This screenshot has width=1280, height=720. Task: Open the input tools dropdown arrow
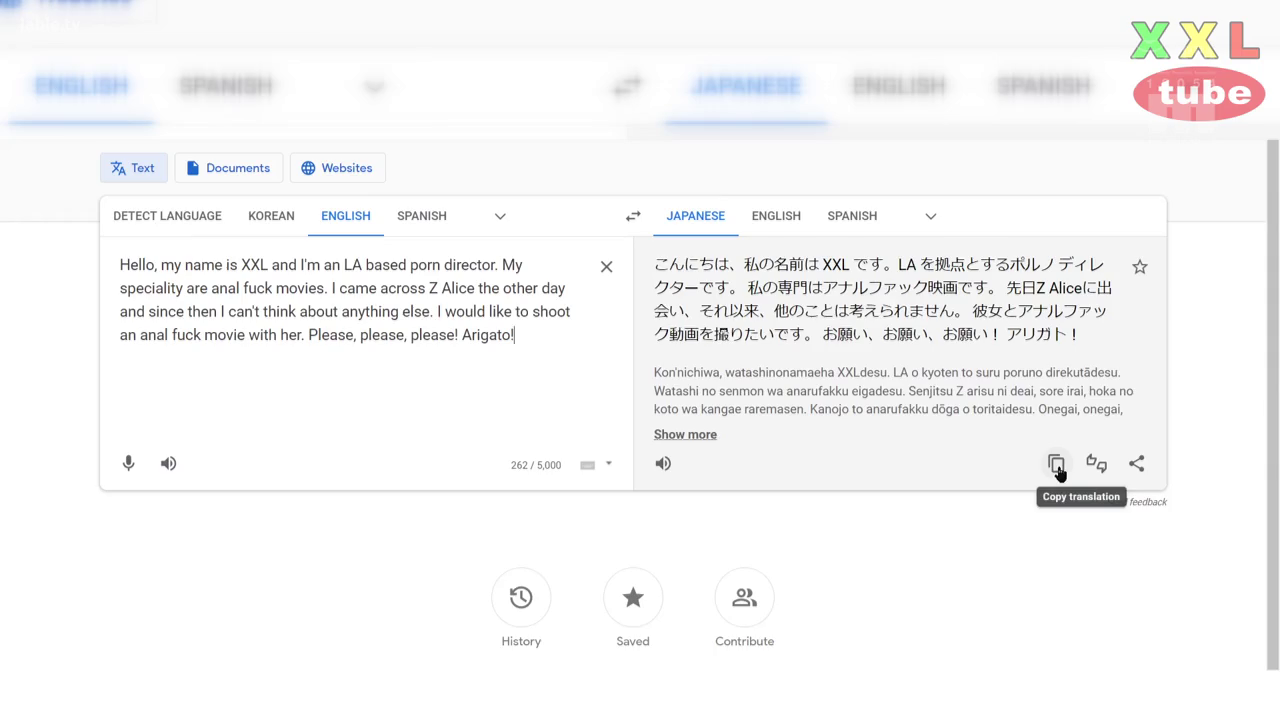[x=608, y=464]
